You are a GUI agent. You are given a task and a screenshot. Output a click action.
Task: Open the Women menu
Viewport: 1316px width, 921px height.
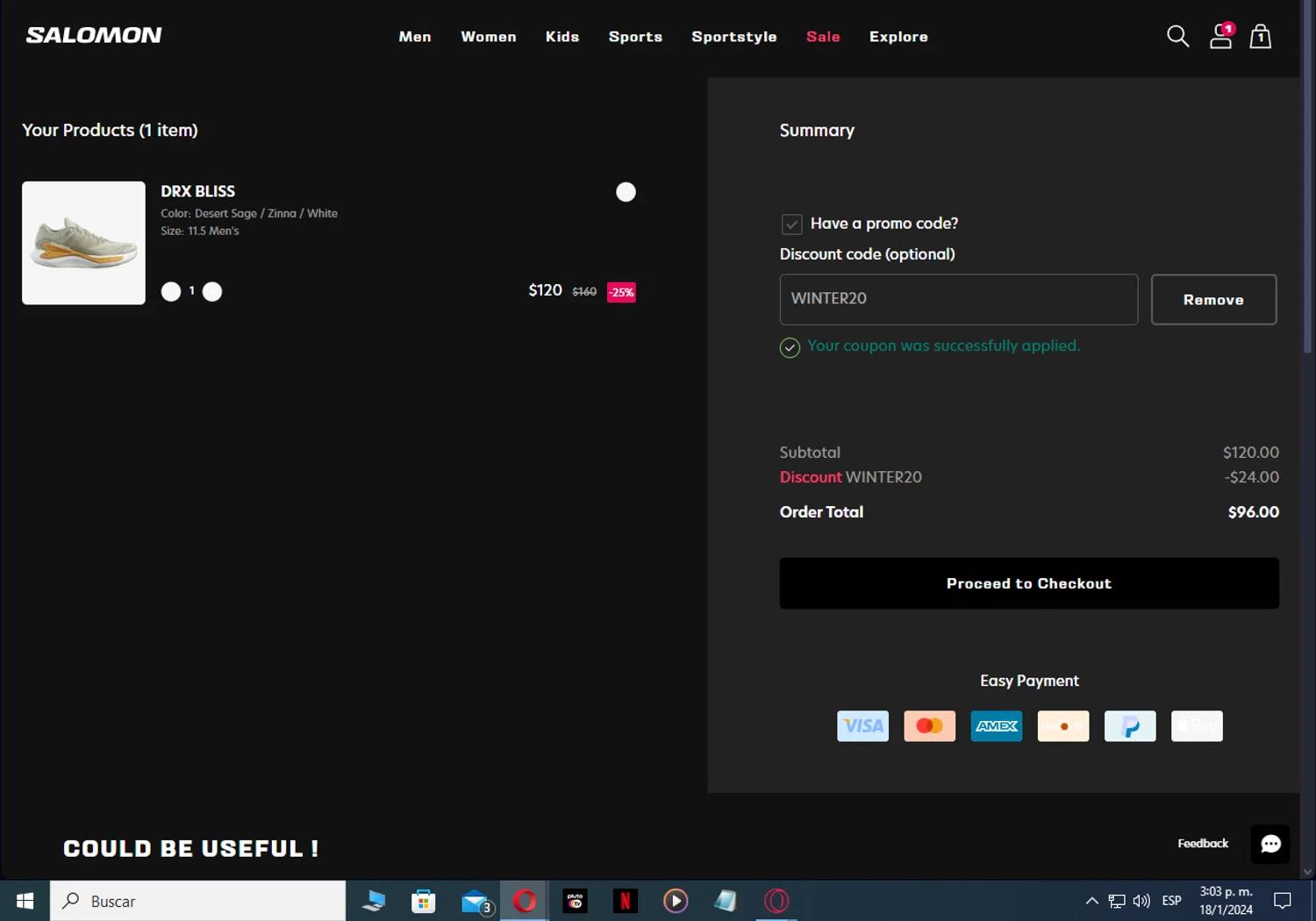[489, 37]
